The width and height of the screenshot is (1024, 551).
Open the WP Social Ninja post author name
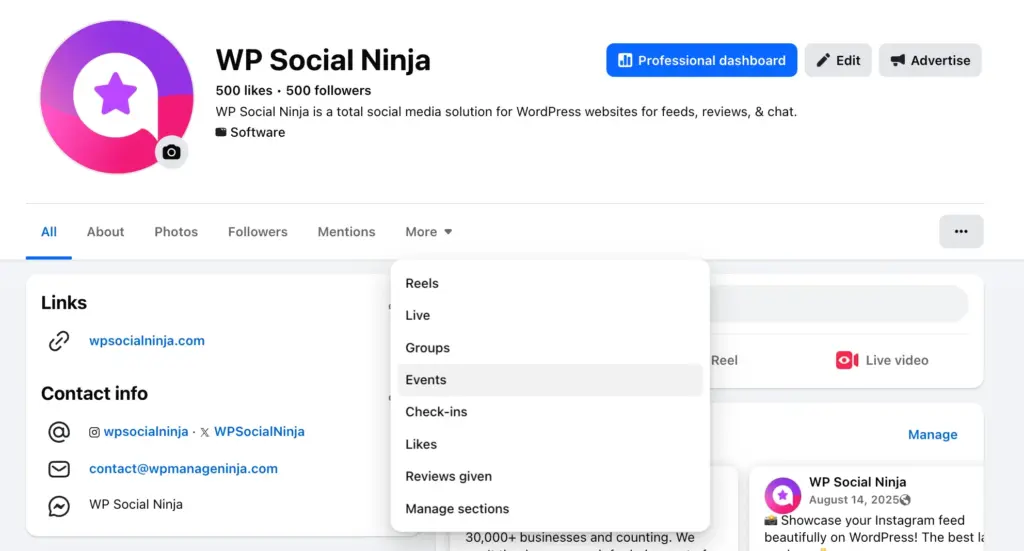(857, 482)
